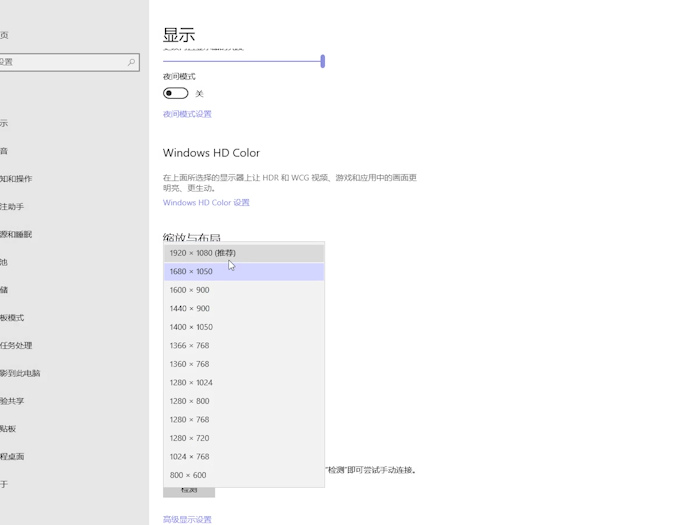This screenshot has height=525, width=700.
Task: Select 1366 × 768 resolution entry
Action: 244,346
